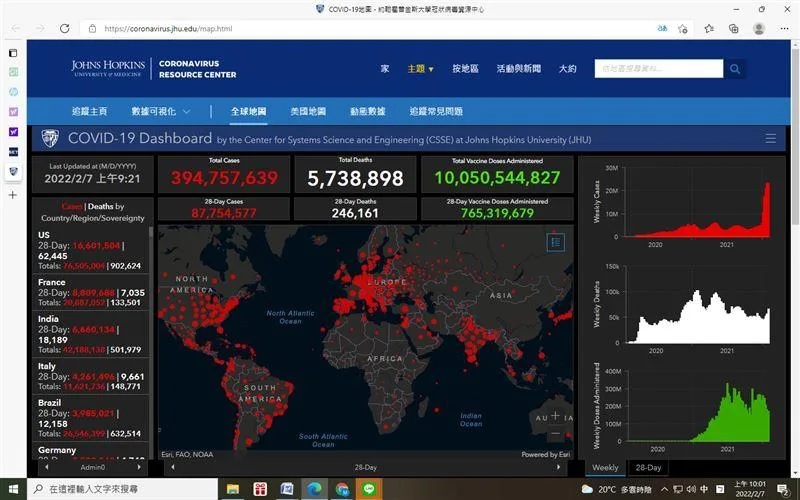Switch to the light purple W vertical tab
This screenshot has width=800, height=500.
13,112
